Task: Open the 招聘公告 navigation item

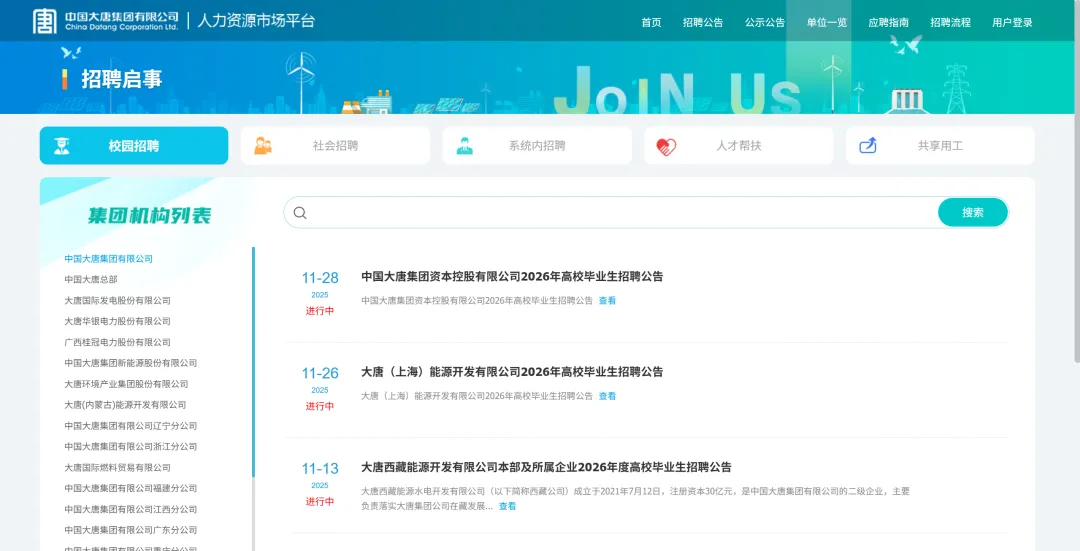Action: (703, 23)
